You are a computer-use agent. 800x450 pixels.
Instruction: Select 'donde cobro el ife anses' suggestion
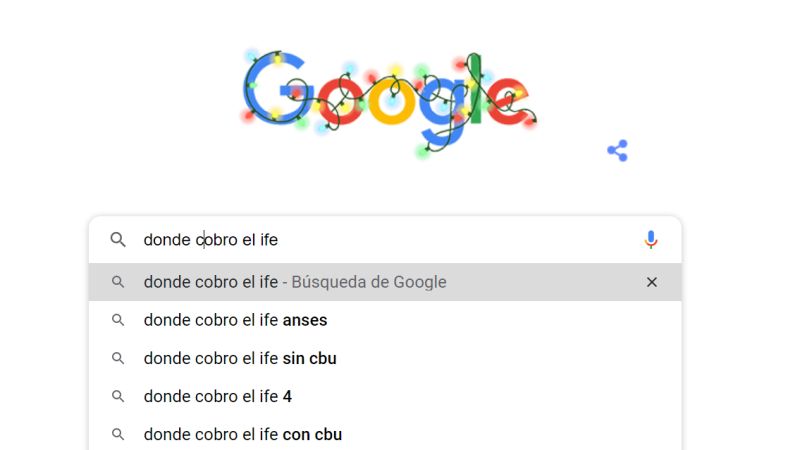tap(235, 320)
